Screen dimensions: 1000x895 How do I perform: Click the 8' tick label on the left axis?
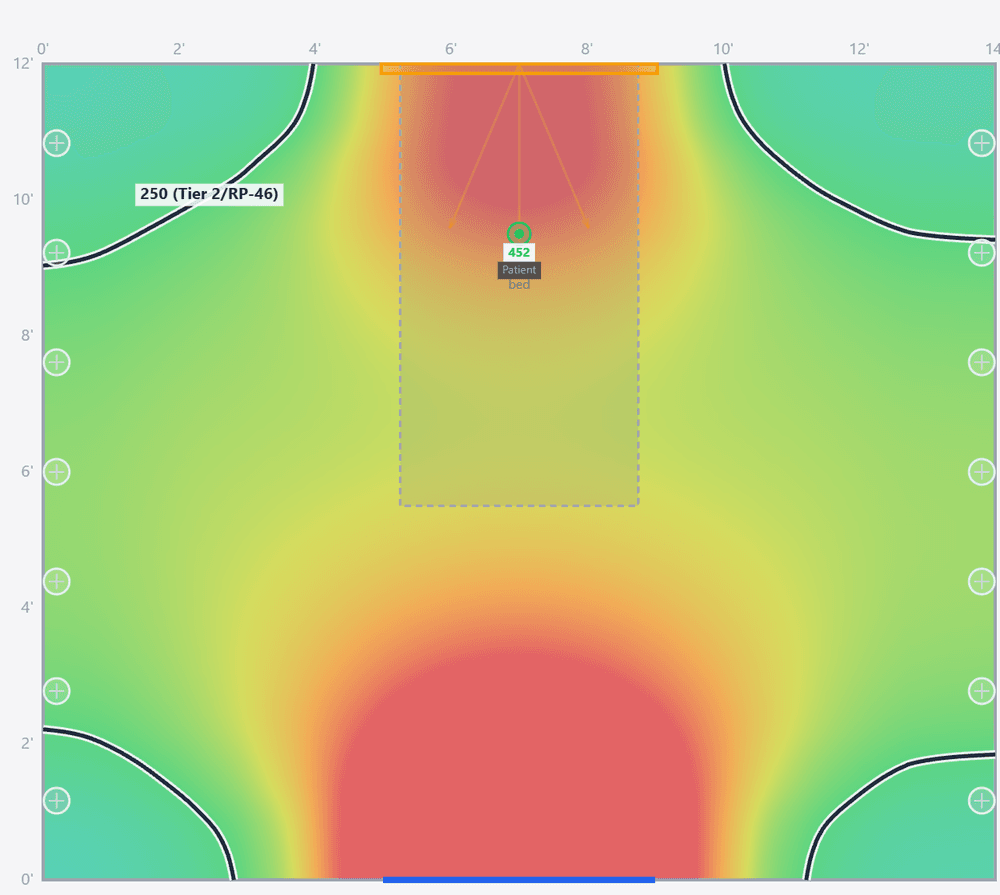27,336
